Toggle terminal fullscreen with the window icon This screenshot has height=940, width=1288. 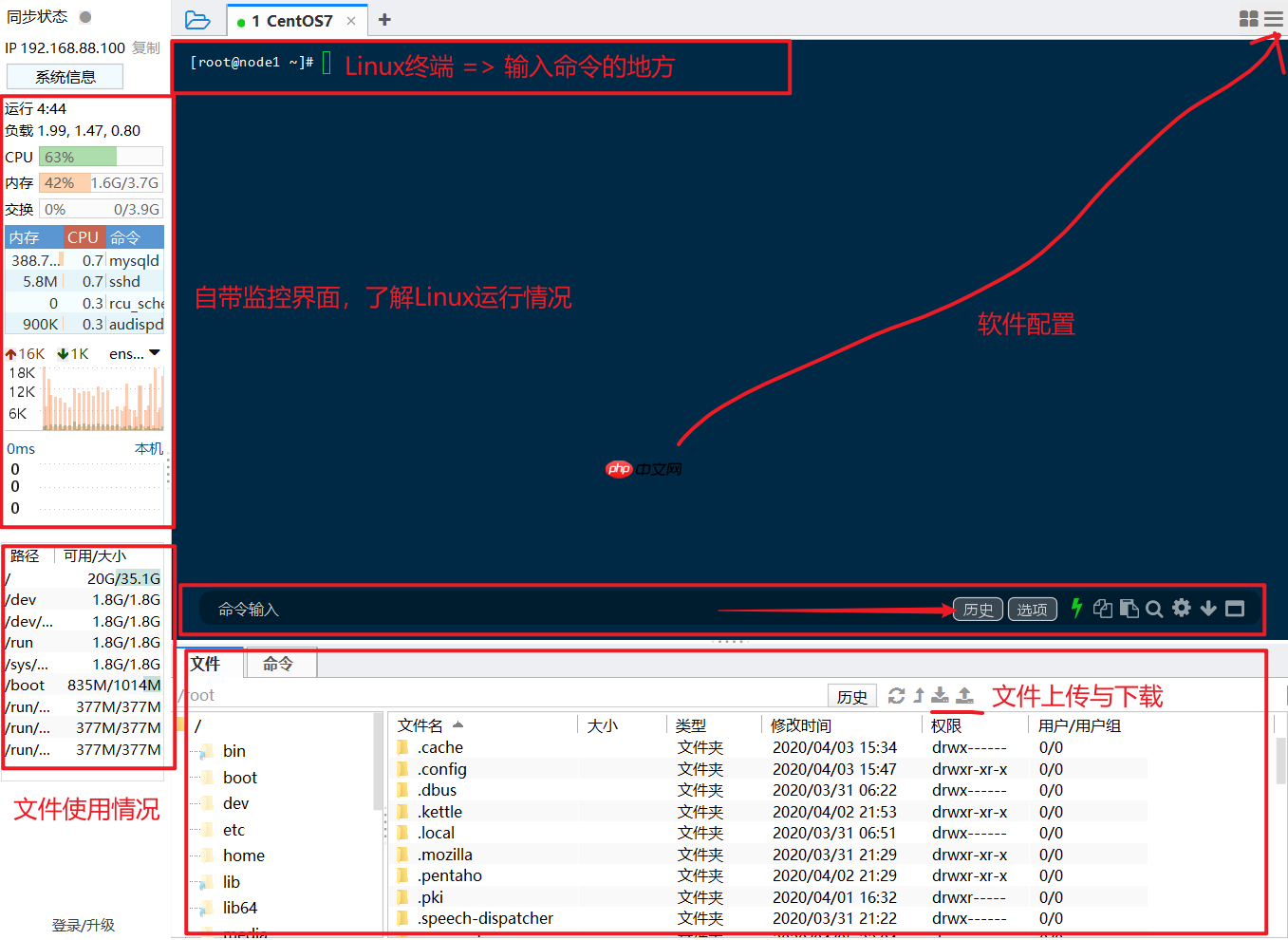(x=1235, y=609)
